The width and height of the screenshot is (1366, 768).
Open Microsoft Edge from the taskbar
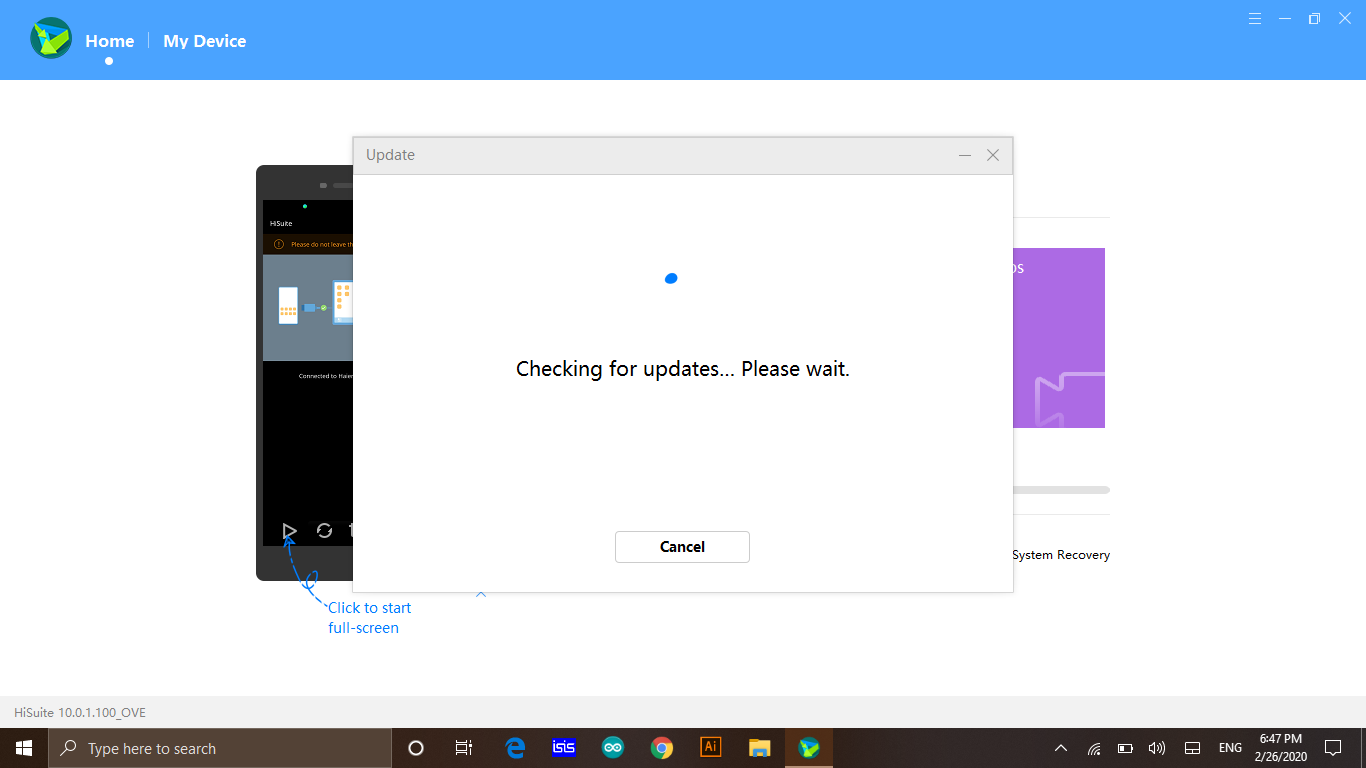click(515, 748)
